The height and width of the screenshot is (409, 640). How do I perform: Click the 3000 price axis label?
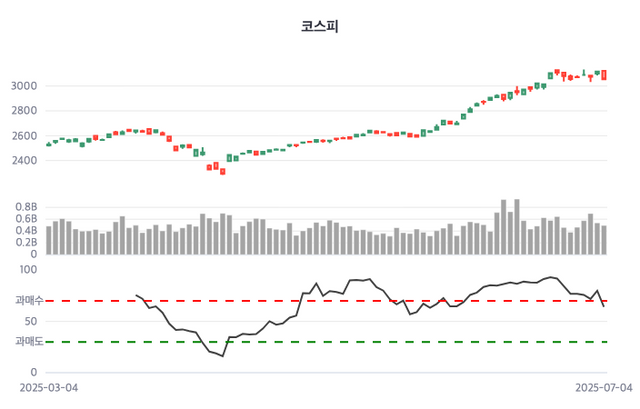25,86
